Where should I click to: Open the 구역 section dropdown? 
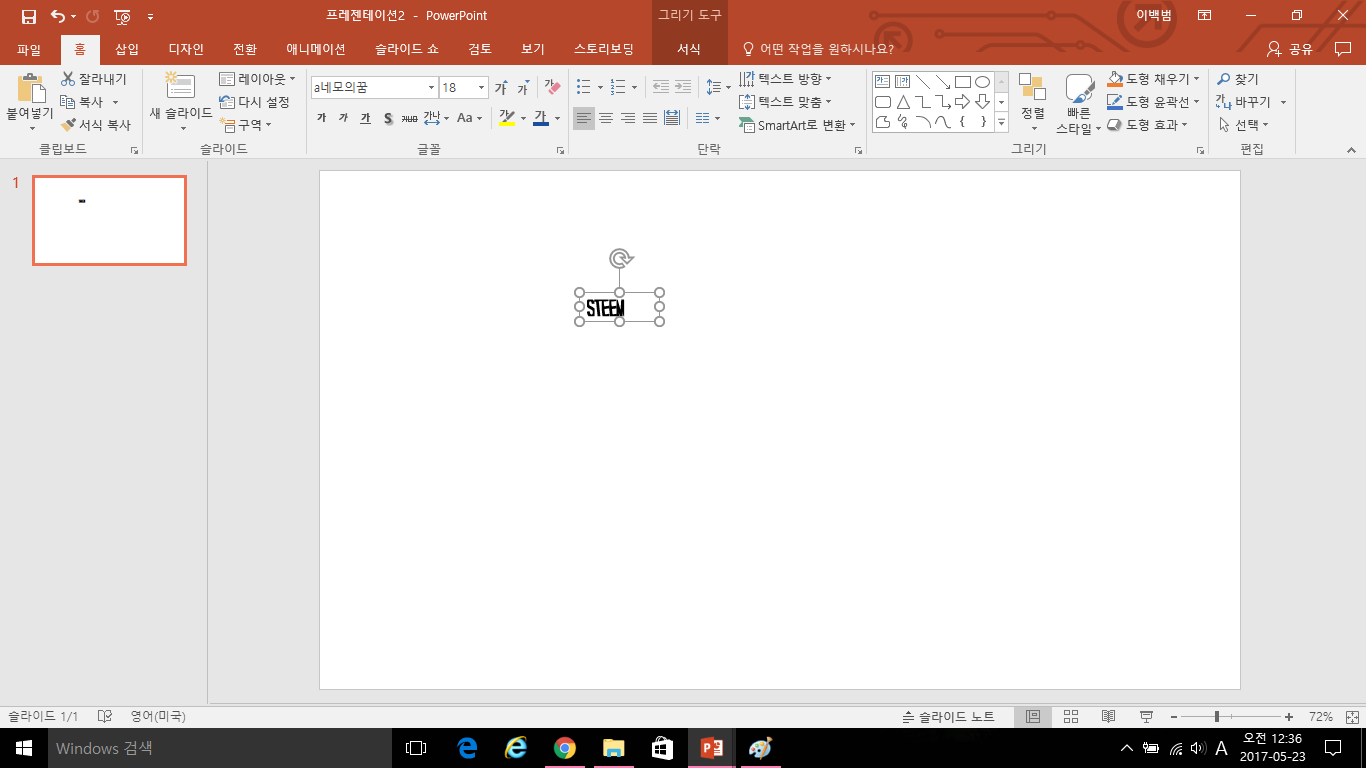[x=246, y=125]
